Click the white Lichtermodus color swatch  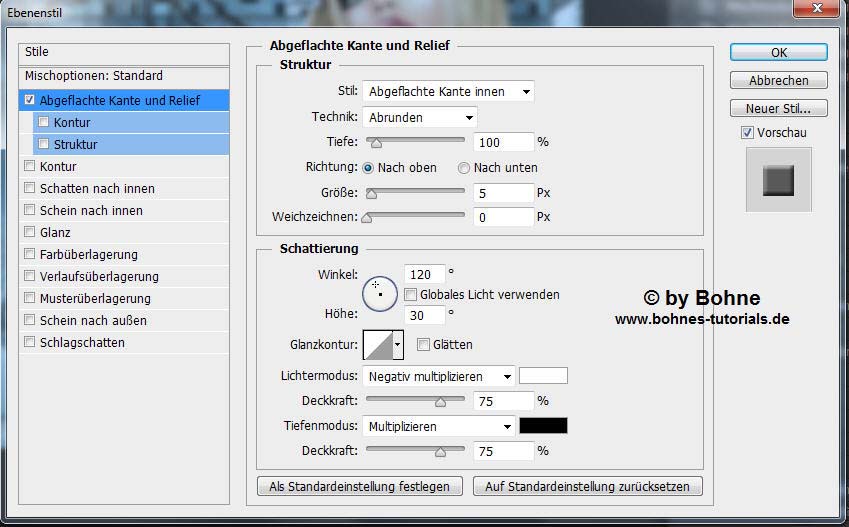click(543, 376)
